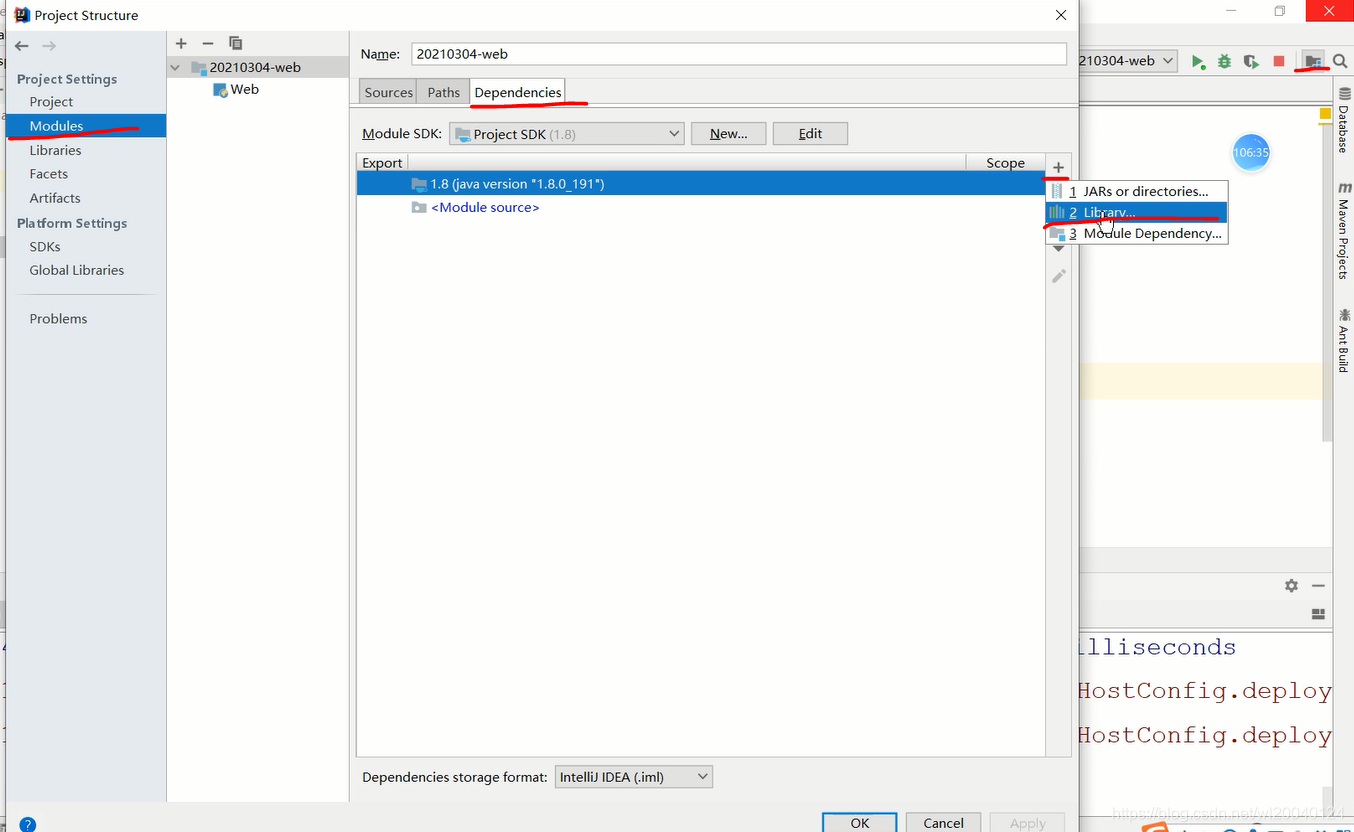The width and height of the screenshot is (1354, 832).
Task: Edit dependency with pencil icon
Action: 1059,276
